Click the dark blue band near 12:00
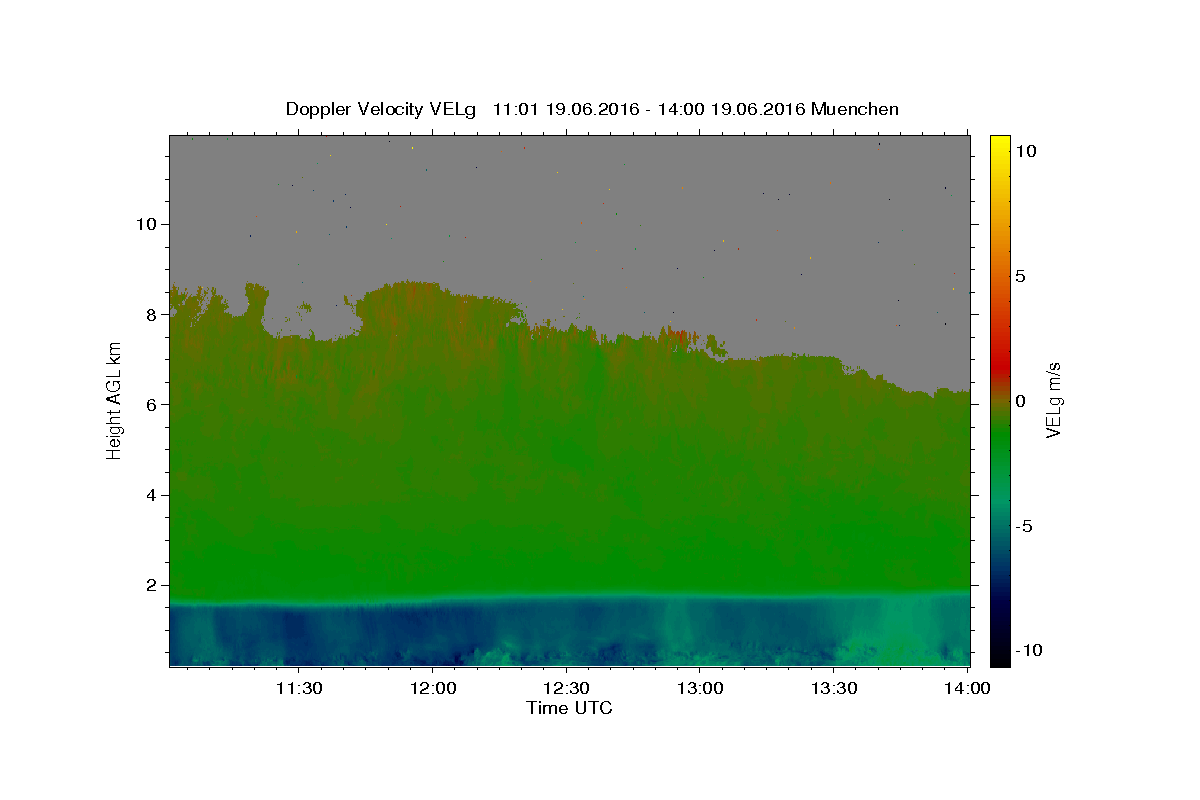This screenshot has width=1200, height=800. pos(432,635)
